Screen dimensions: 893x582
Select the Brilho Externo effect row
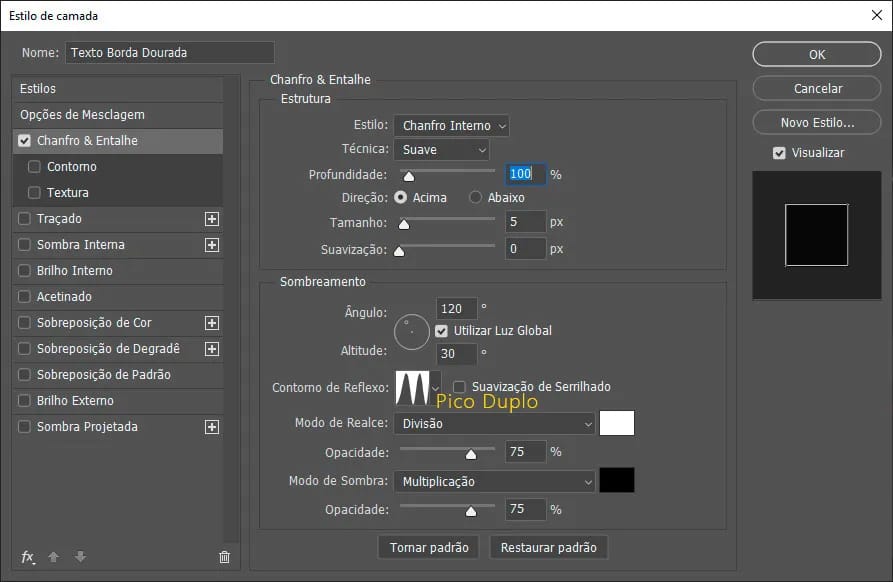tap(118, 401)
